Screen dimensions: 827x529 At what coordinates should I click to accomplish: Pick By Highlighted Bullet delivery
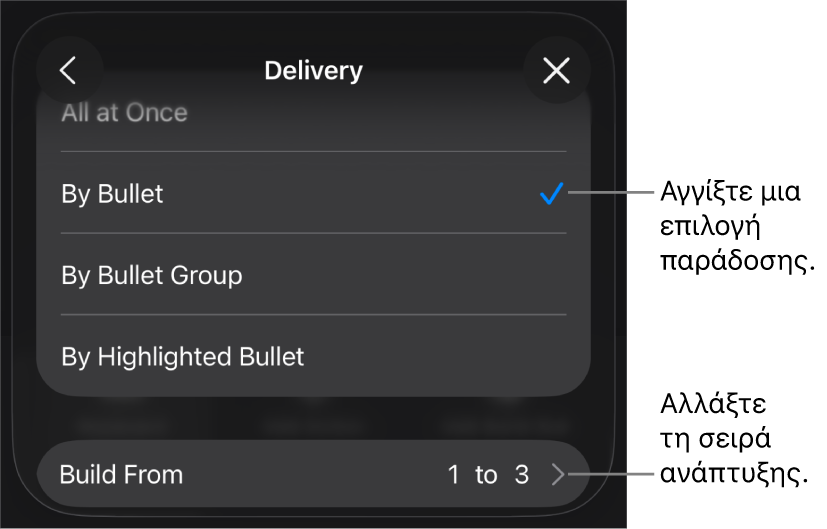coord(313,357)
